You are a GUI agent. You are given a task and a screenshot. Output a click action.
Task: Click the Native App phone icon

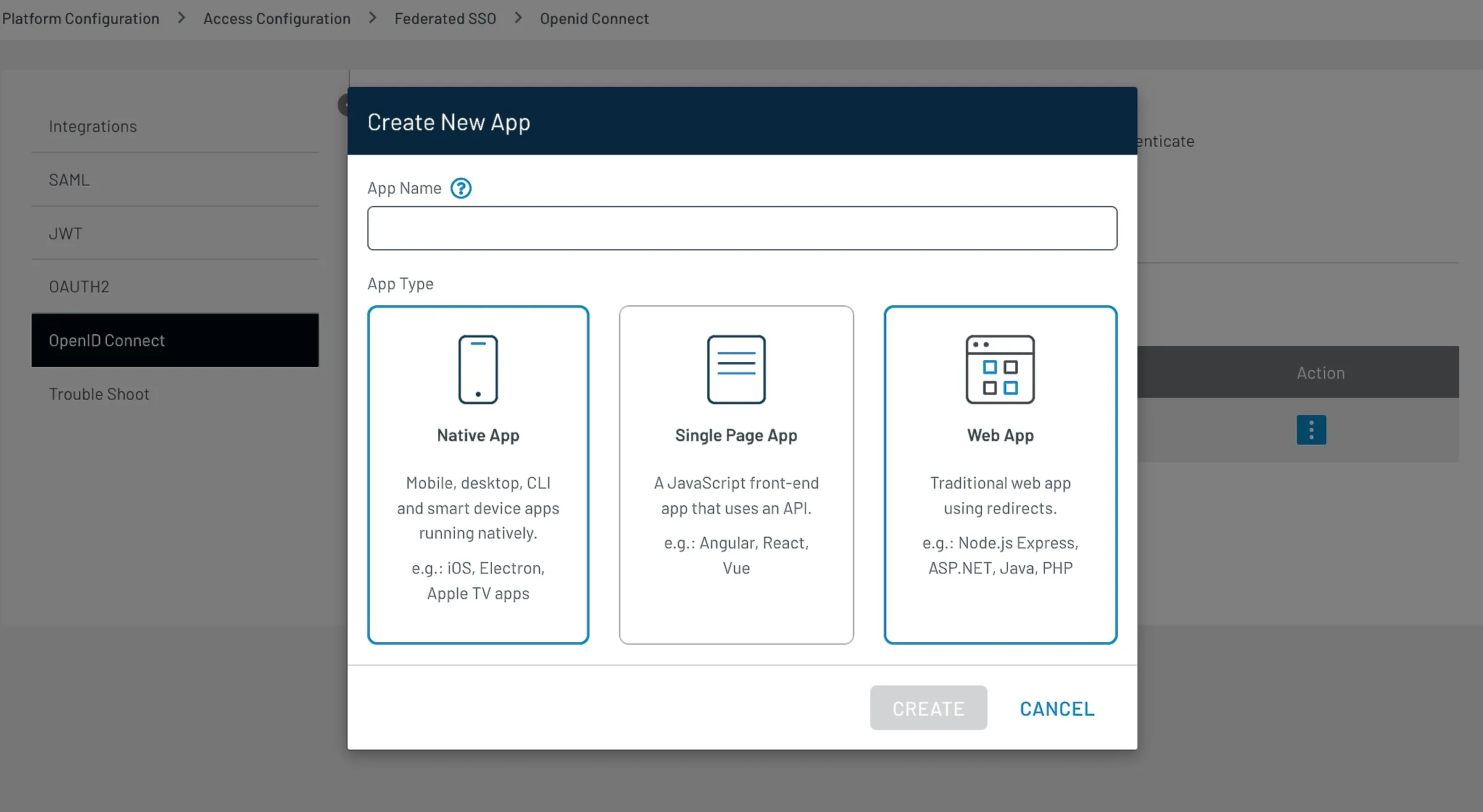click(x=478, y=369)
